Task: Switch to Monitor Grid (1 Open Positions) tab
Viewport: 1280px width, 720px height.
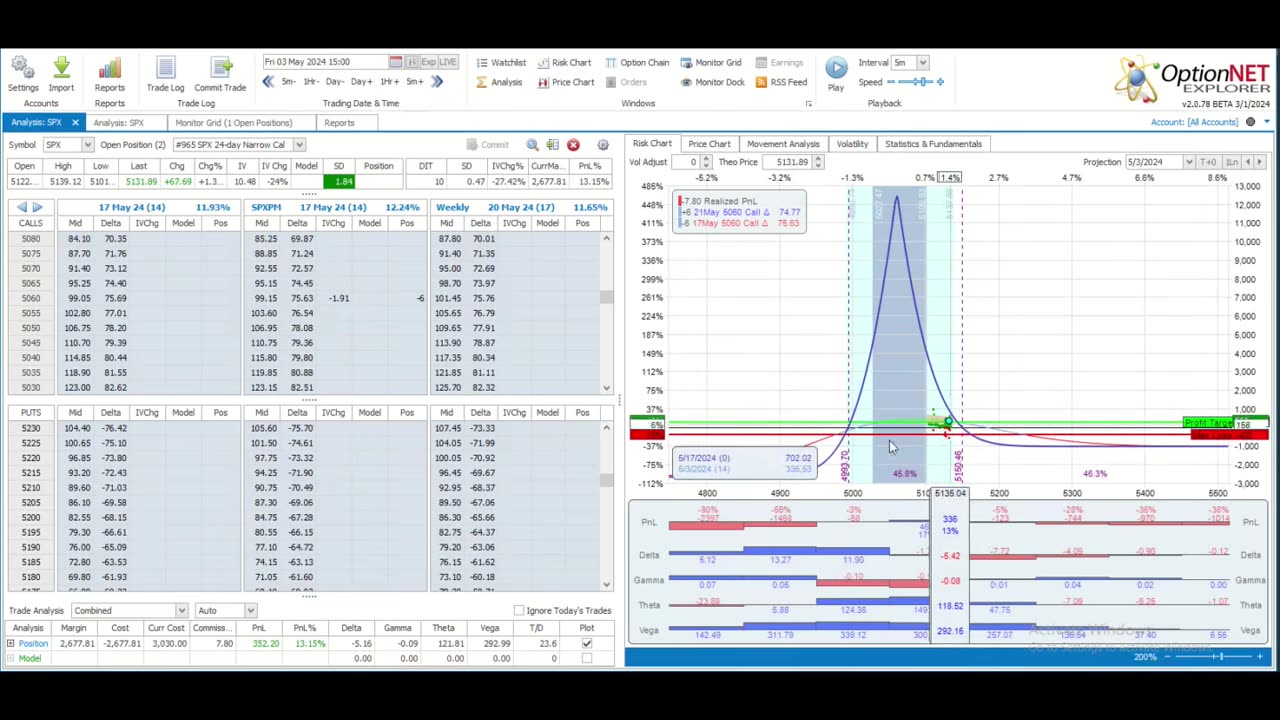Action: 234,123
